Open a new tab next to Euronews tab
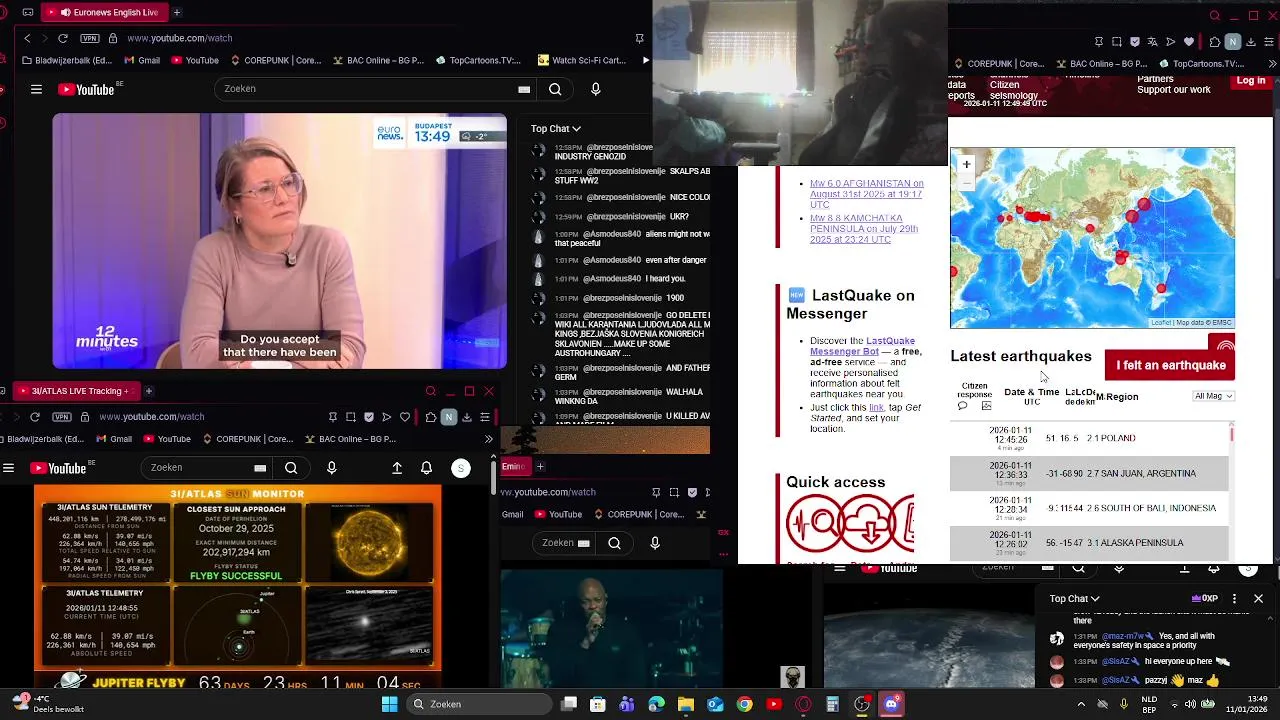1280x720 pixels. [x=177, y=12]
